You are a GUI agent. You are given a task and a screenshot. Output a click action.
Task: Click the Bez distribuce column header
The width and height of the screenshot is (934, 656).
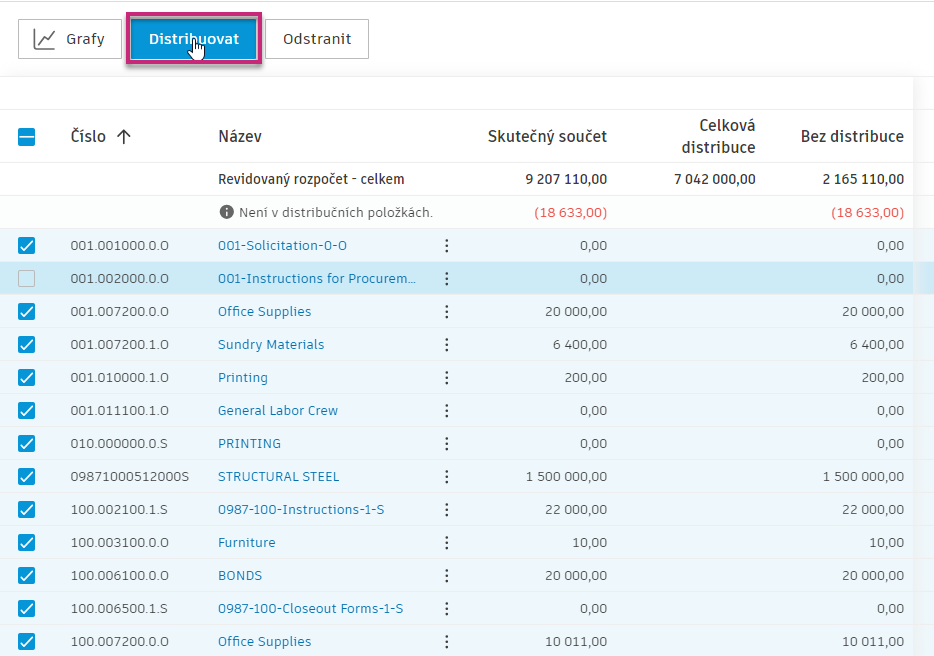[x=852, y=136]
